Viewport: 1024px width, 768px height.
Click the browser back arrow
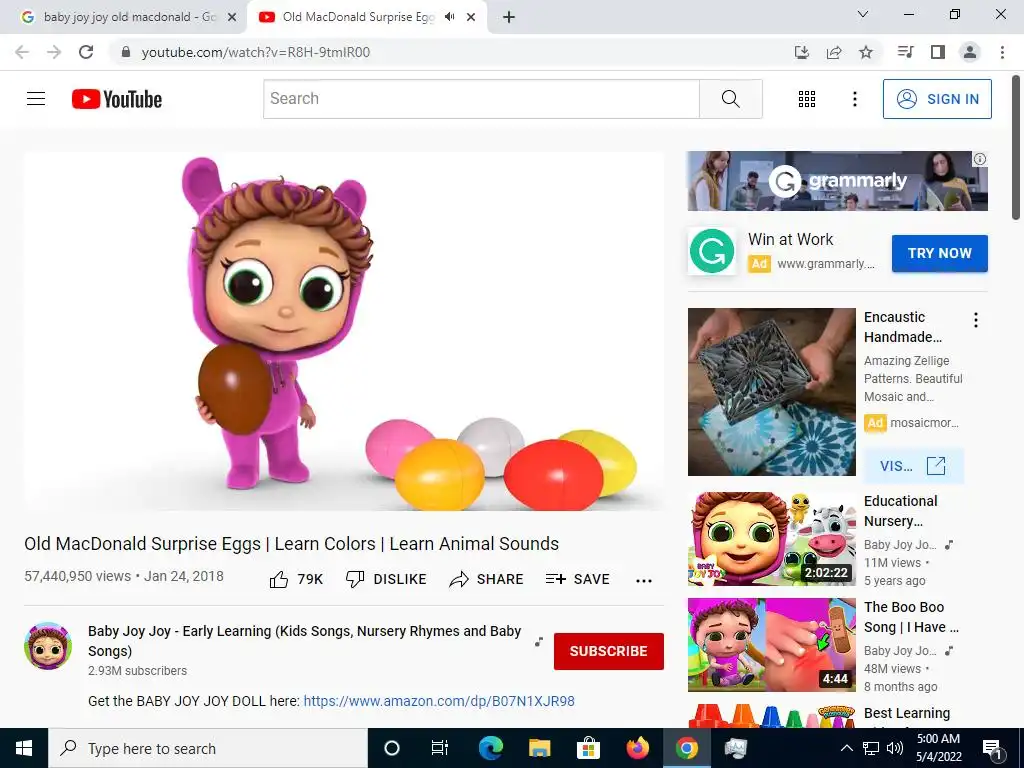coord(22,52)
